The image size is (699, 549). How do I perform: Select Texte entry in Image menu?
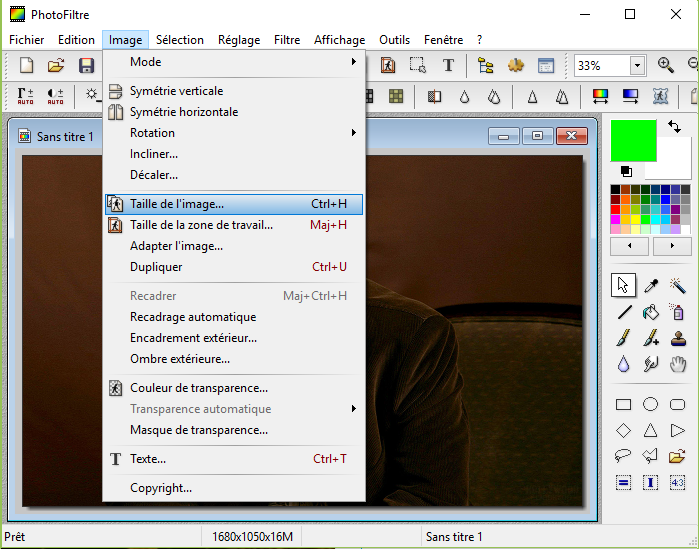(x=234, y=459)
